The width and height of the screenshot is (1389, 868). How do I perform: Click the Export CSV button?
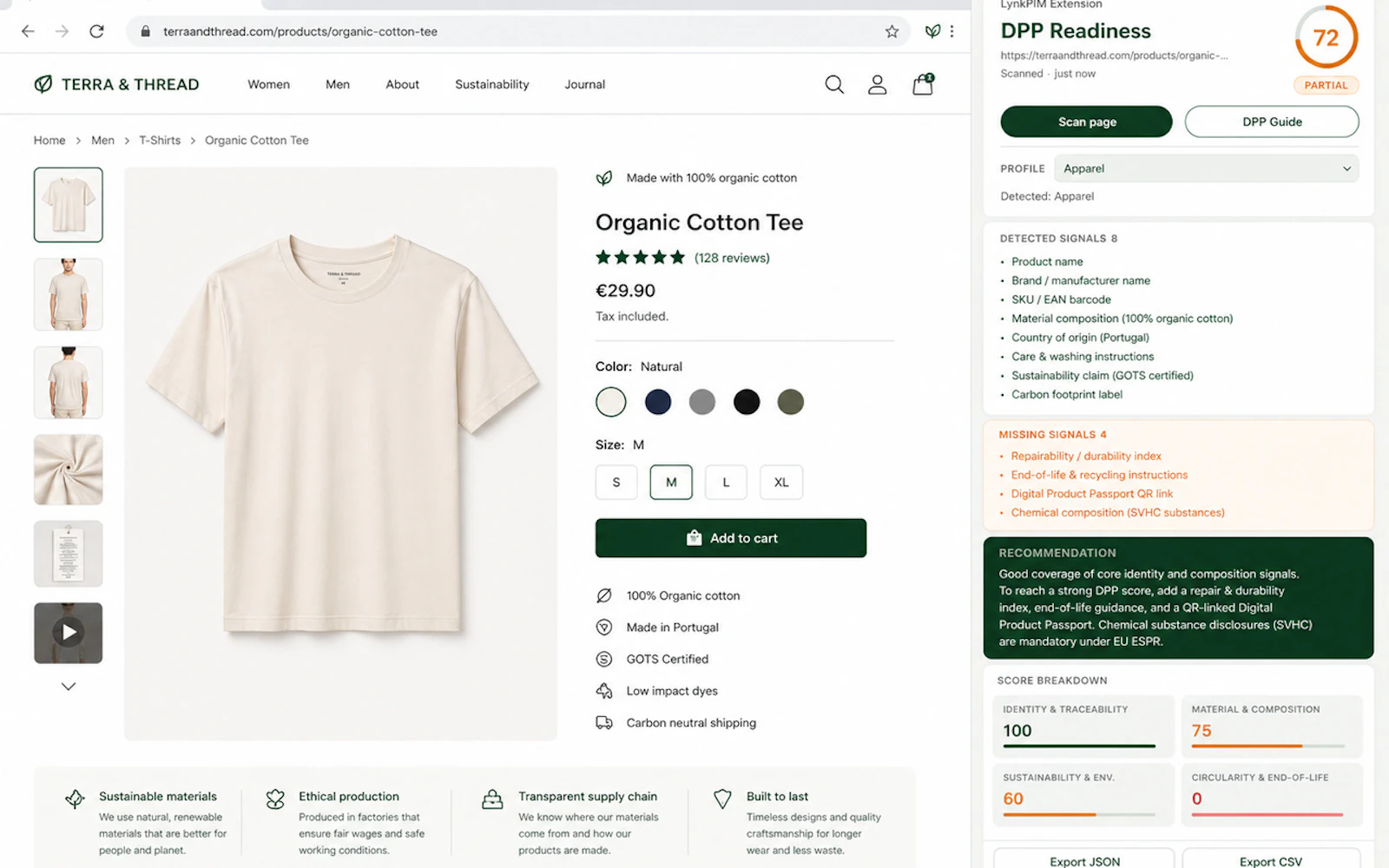(x=1271, y=860)
